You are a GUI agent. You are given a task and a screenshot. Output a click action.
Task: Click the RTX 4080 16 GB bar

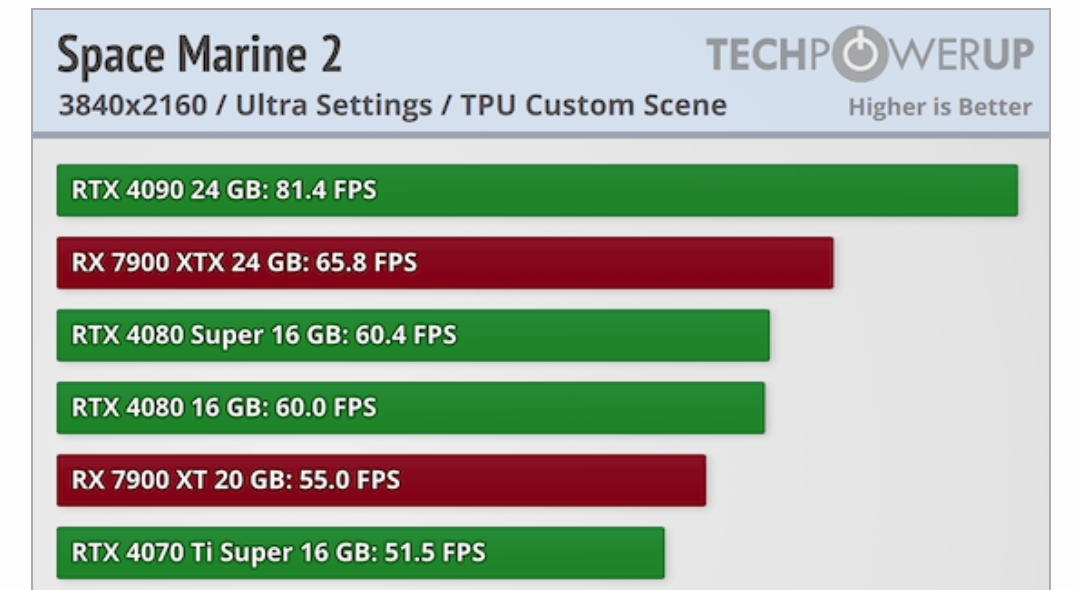pos(410,408)
